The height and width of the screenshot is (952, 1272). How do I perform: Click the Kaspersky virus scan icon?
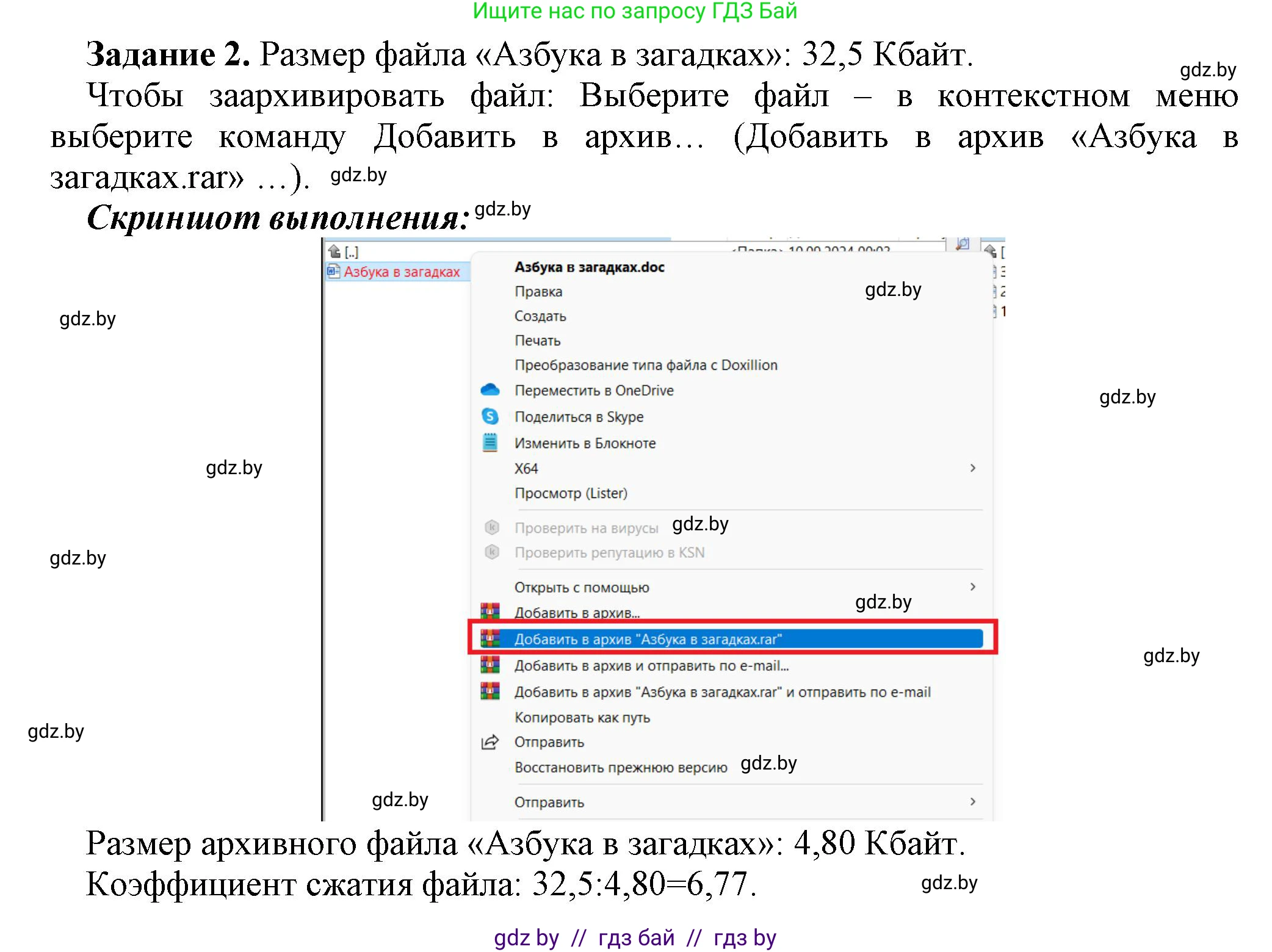pos(492,527)
